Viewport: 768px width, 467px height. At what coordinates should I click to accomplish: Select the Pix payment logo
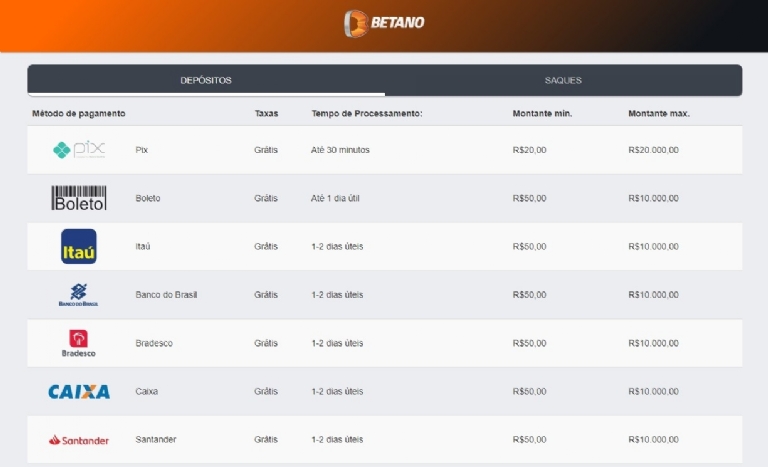[x=78, y=150]
